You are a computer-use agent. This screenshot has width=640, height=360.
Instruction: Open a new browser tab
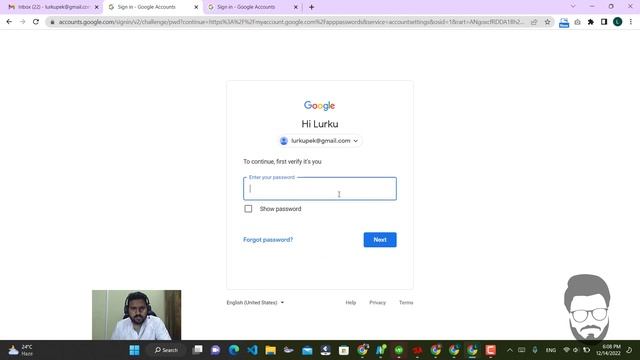[311, 7]
